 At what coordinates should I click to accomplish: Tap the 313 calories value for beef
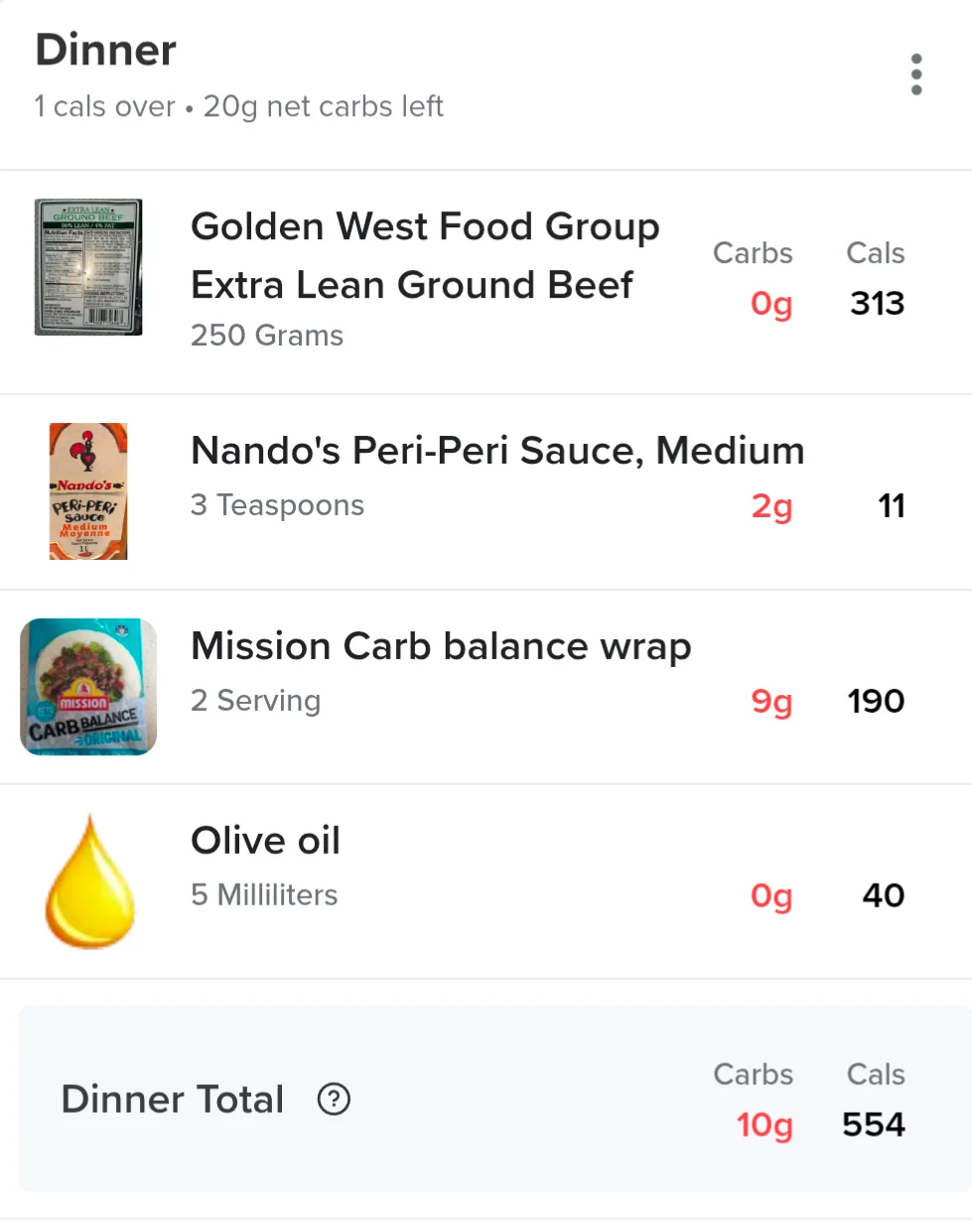point(877,303)
